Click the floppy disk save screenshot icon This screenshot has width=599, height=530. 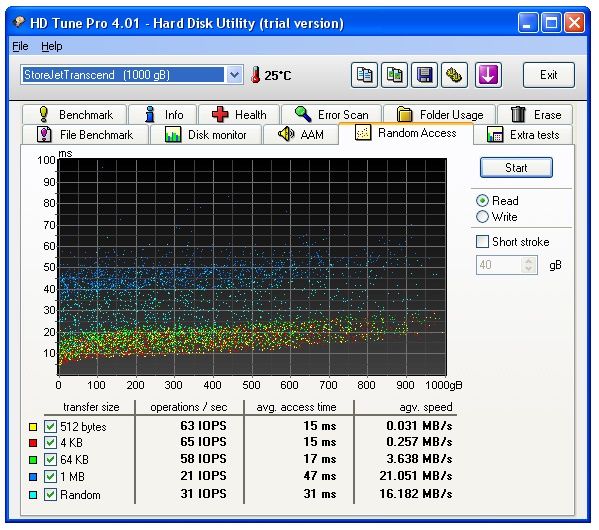click(x=424, y=75)
